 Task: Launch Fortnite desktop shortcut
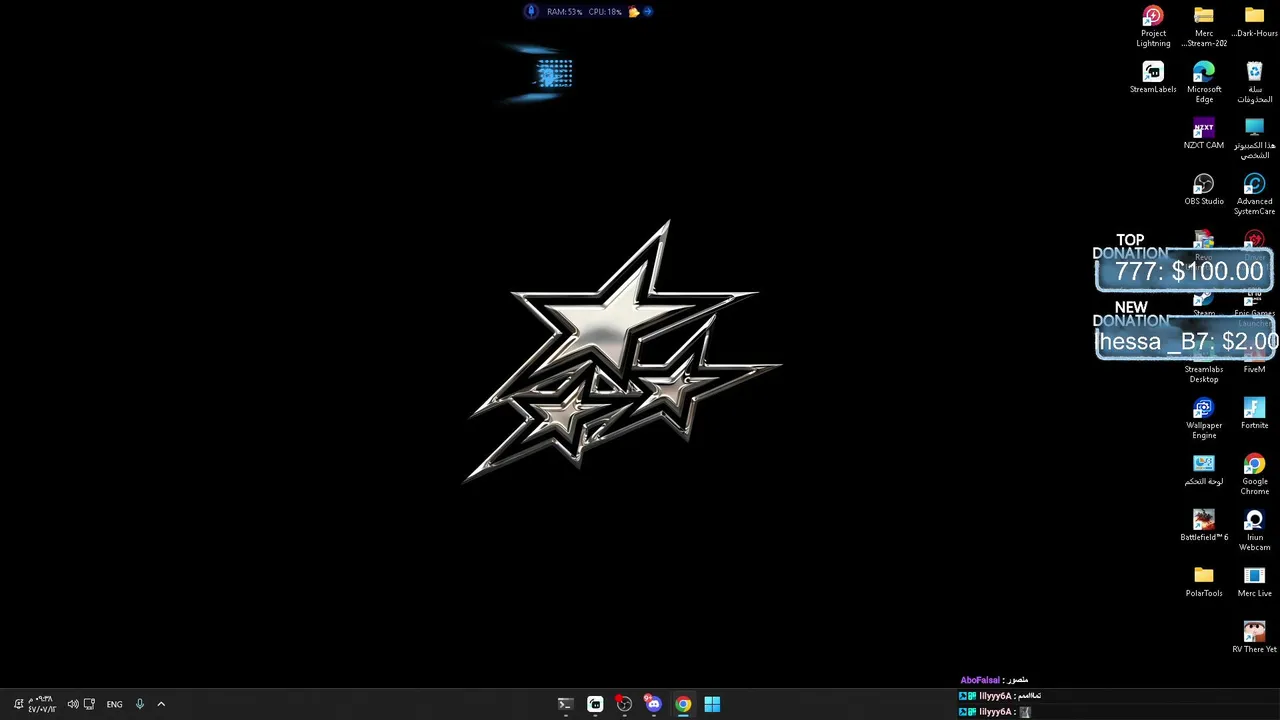point(1254,414)
